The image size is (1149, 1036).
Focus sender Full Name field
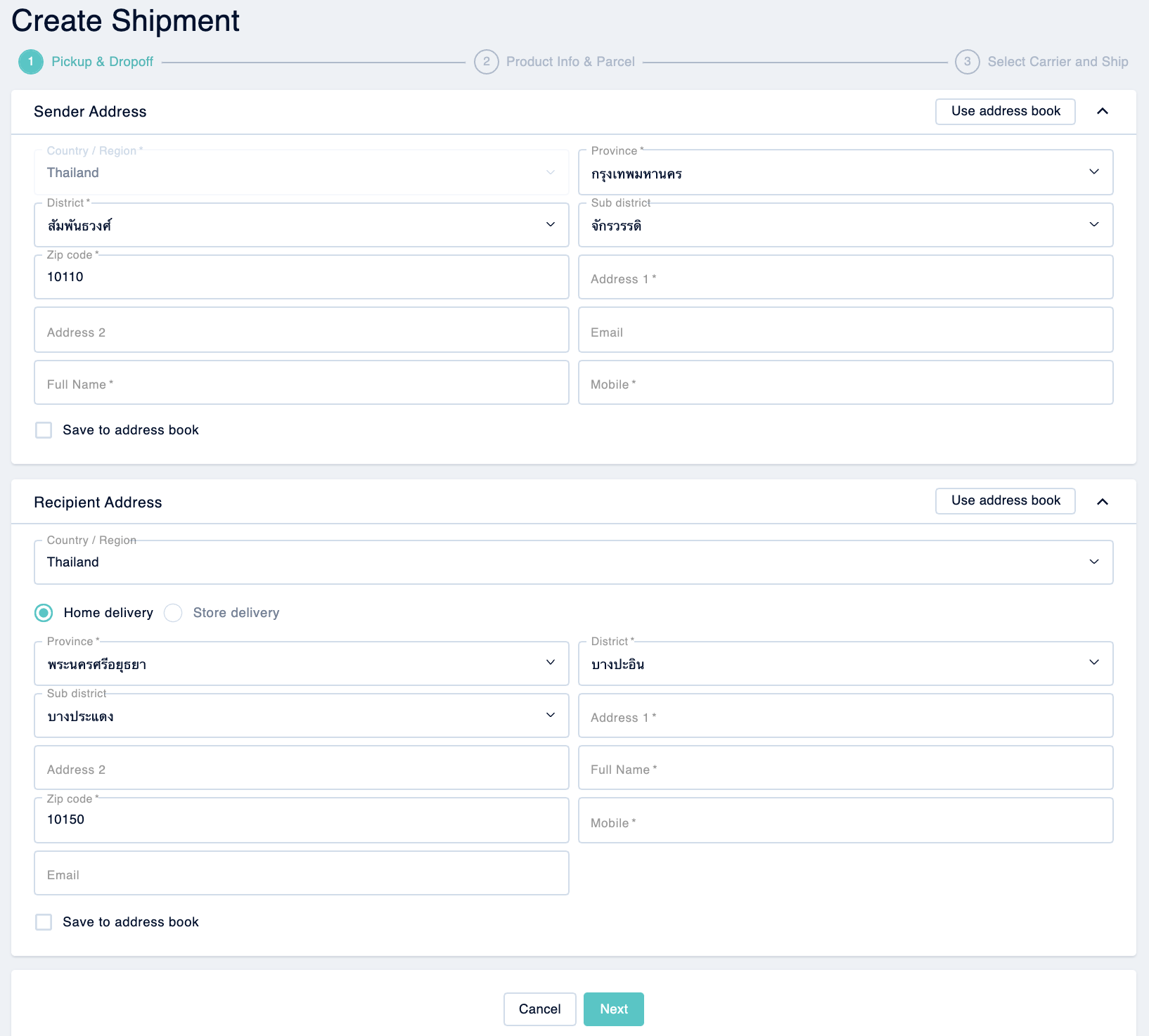[301, 382]
